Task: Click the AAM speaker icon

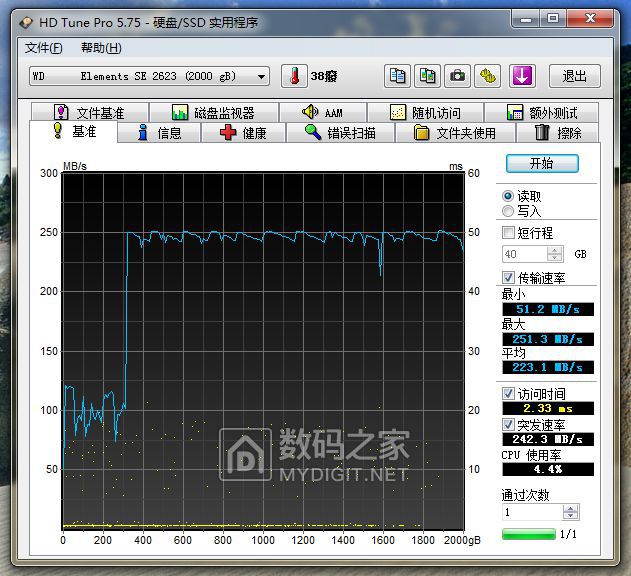Action: pyautogui.click(x=310, y=112)
